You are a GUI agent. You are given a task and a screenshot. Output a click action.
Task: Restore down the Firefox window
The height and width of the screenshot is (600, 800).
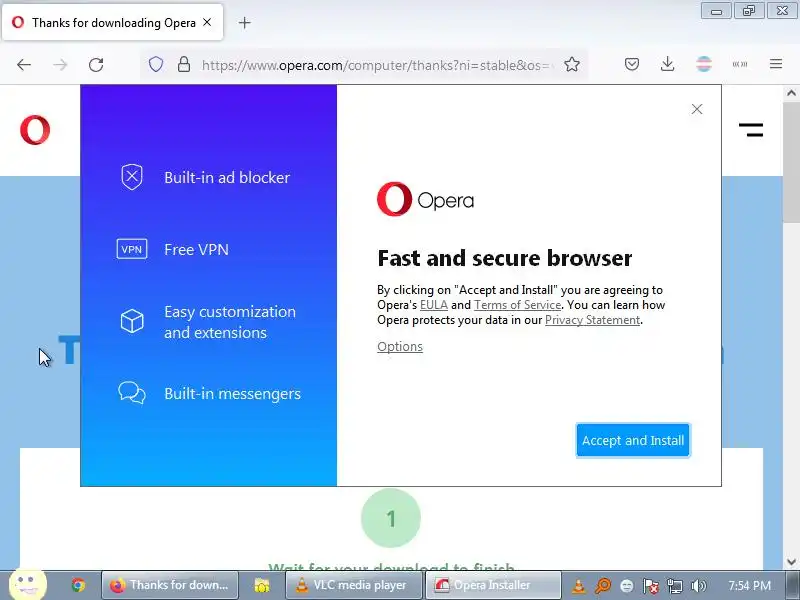[749, 11]
